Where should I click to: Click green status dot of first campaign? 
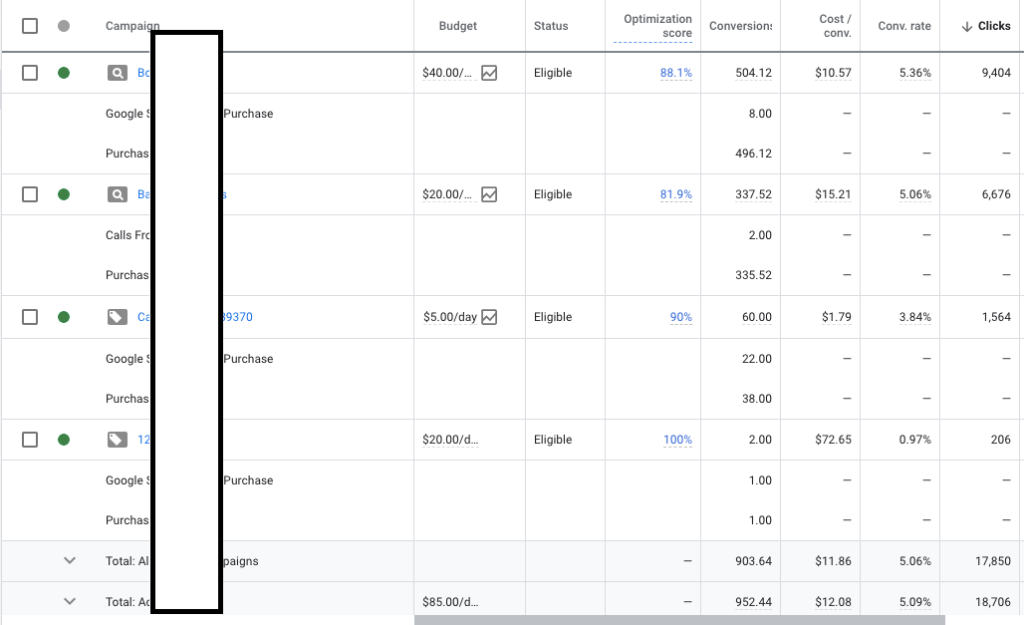point(64,73)
